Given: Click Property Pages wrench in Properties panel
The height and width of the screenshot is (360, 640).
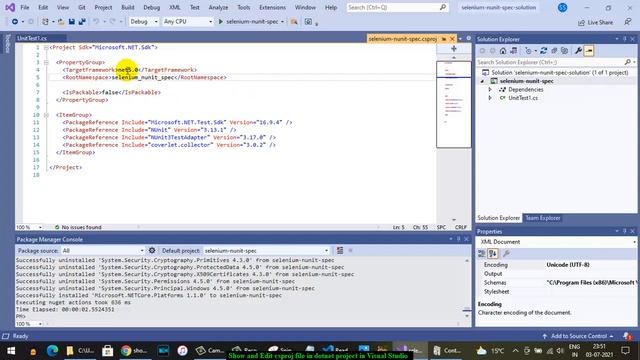Looking at the screenshot, I should (506, 253).
